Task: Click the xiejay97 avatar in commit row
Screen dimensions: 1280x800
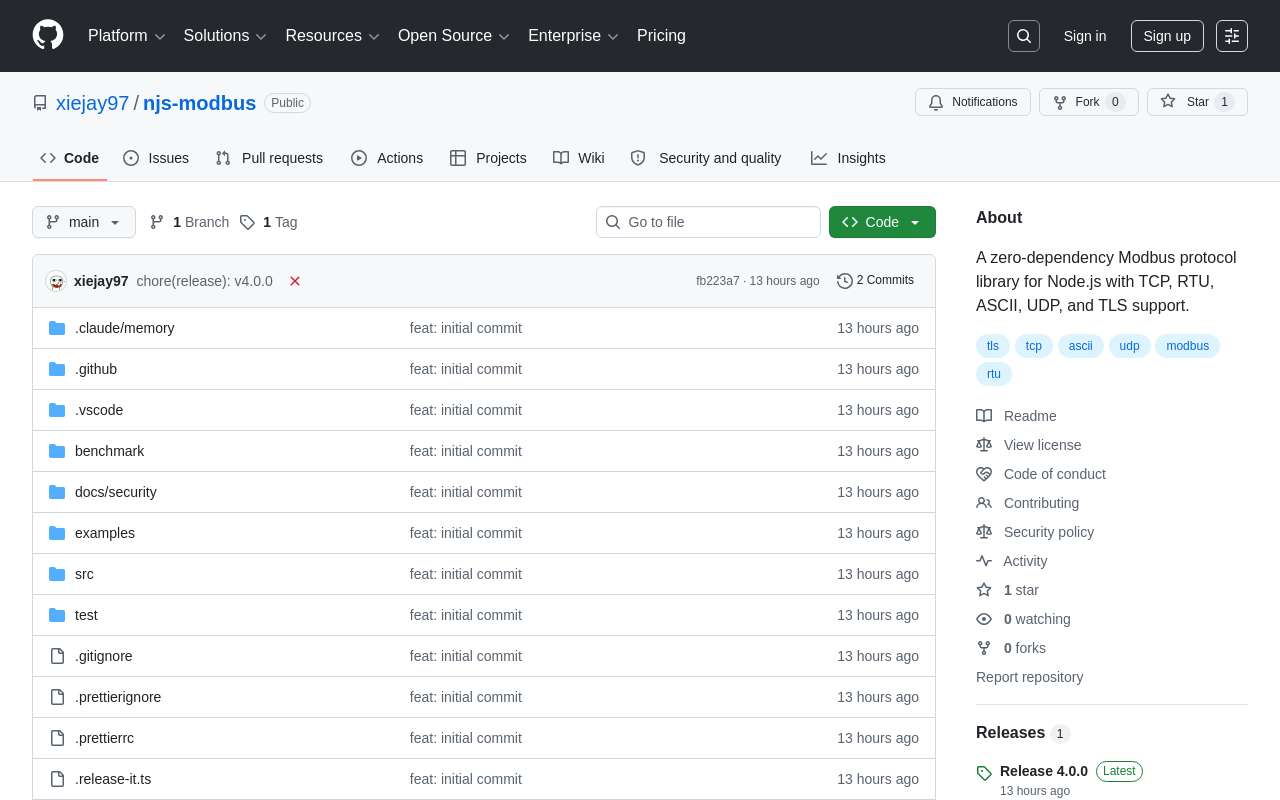Action: tap(56, 281)
